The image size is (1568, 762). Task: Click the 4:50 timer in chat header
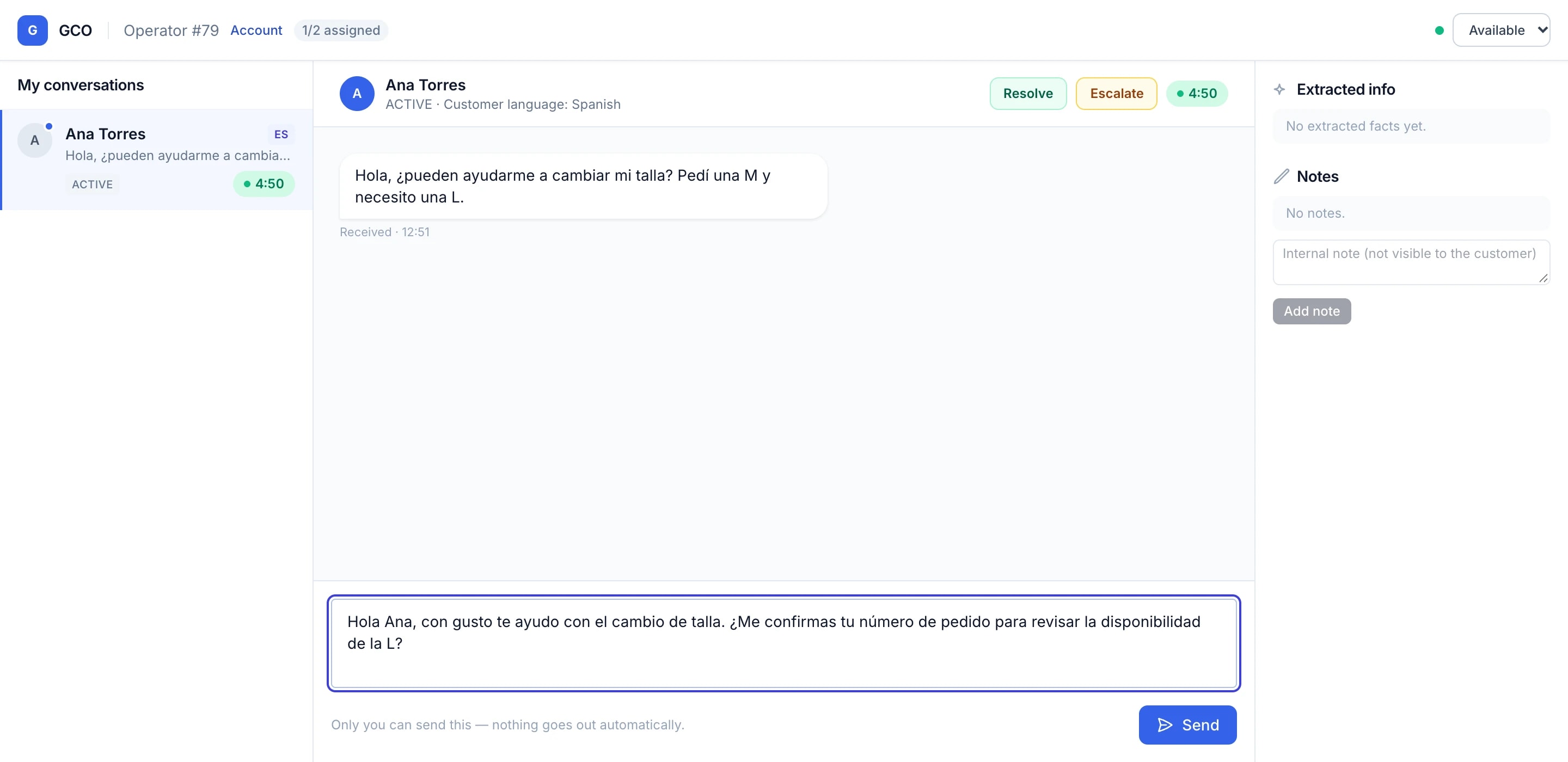[x=1196, y=94]
